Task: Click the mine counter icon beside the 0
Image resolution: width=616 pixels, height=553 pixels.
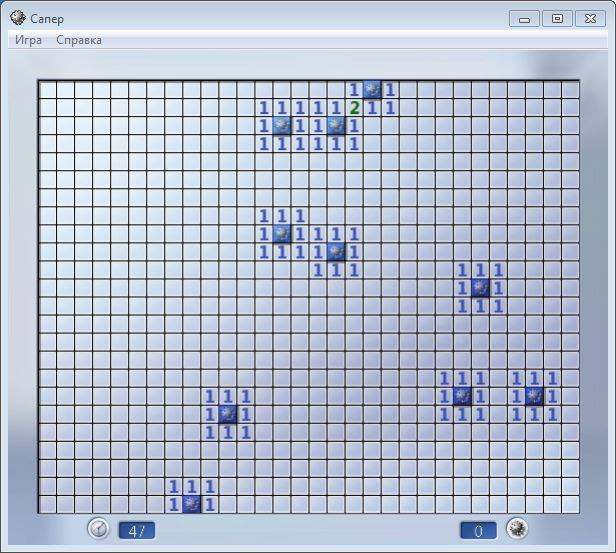Action: 517,528
